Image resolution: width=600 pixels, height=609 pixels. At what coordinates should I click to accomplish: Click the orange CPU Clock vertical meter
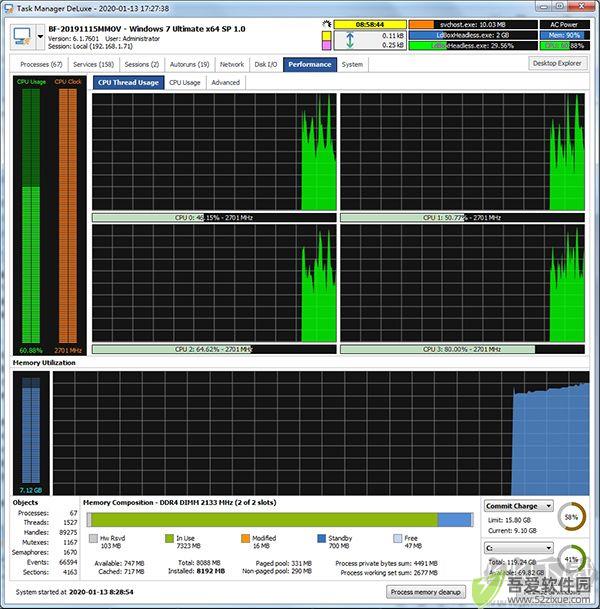(68, 216)
